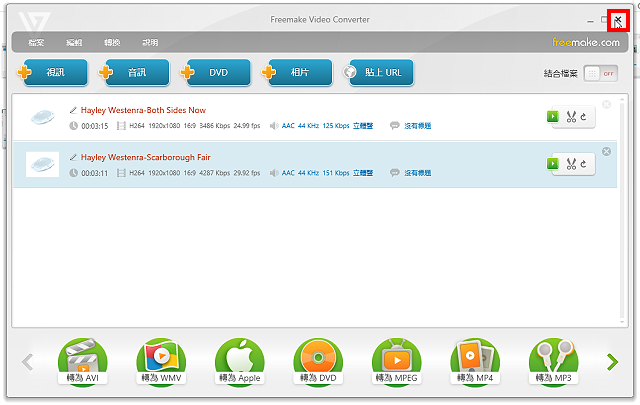Play preview of Both Sides Now
This screenshot has width=640, height=405.
(553, 116)
